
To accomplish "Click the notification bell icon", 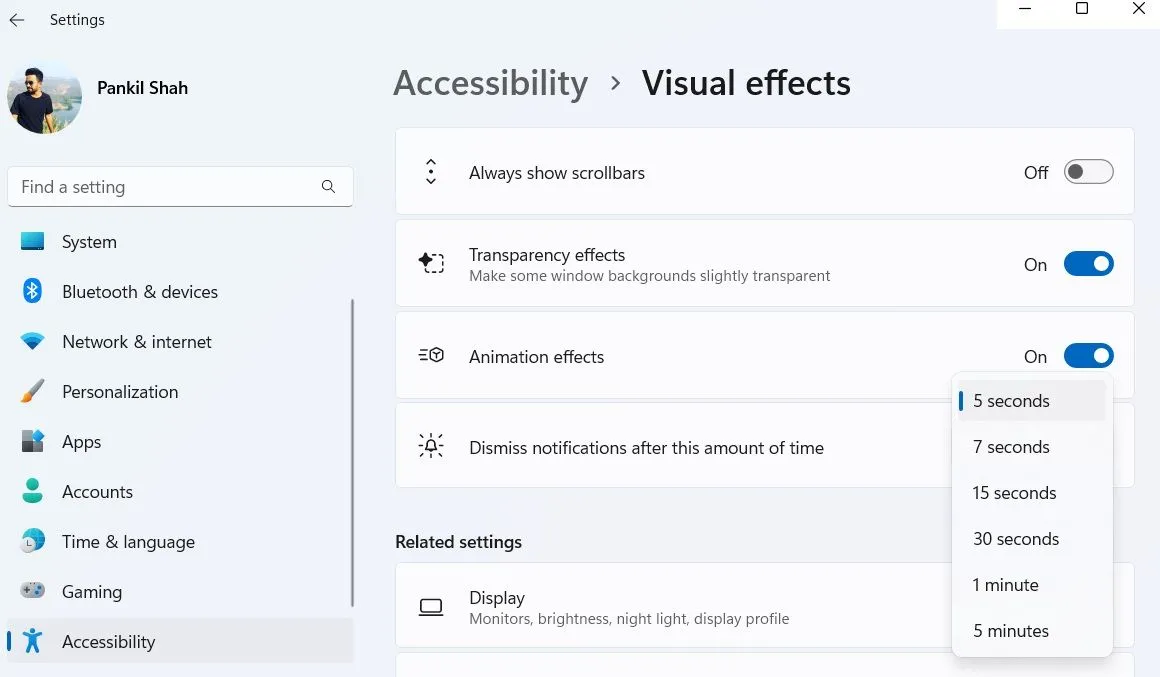I will point(431,446).
